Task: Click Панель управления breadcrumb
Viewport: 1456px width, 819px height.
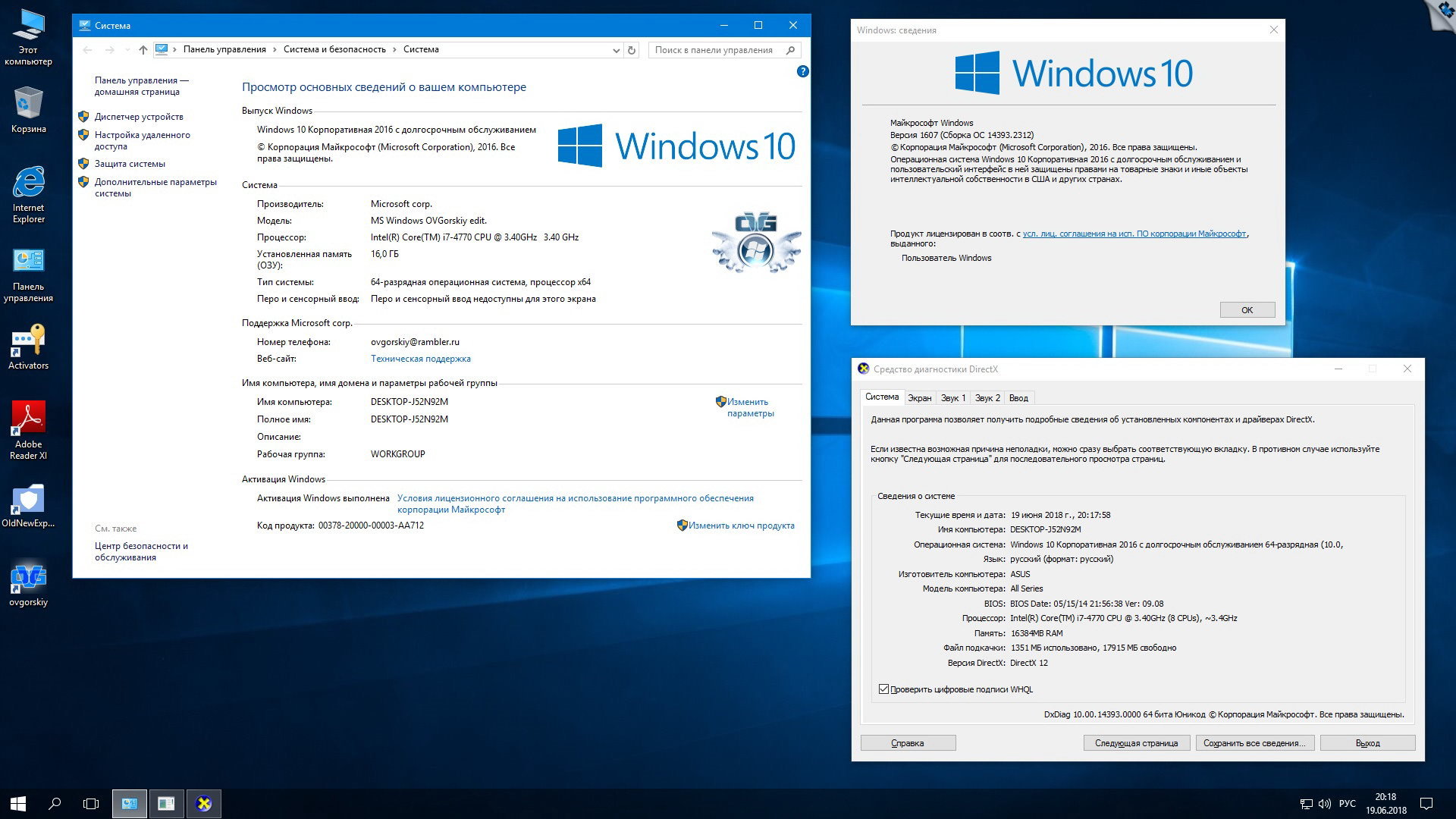Action: coord(224,49)
